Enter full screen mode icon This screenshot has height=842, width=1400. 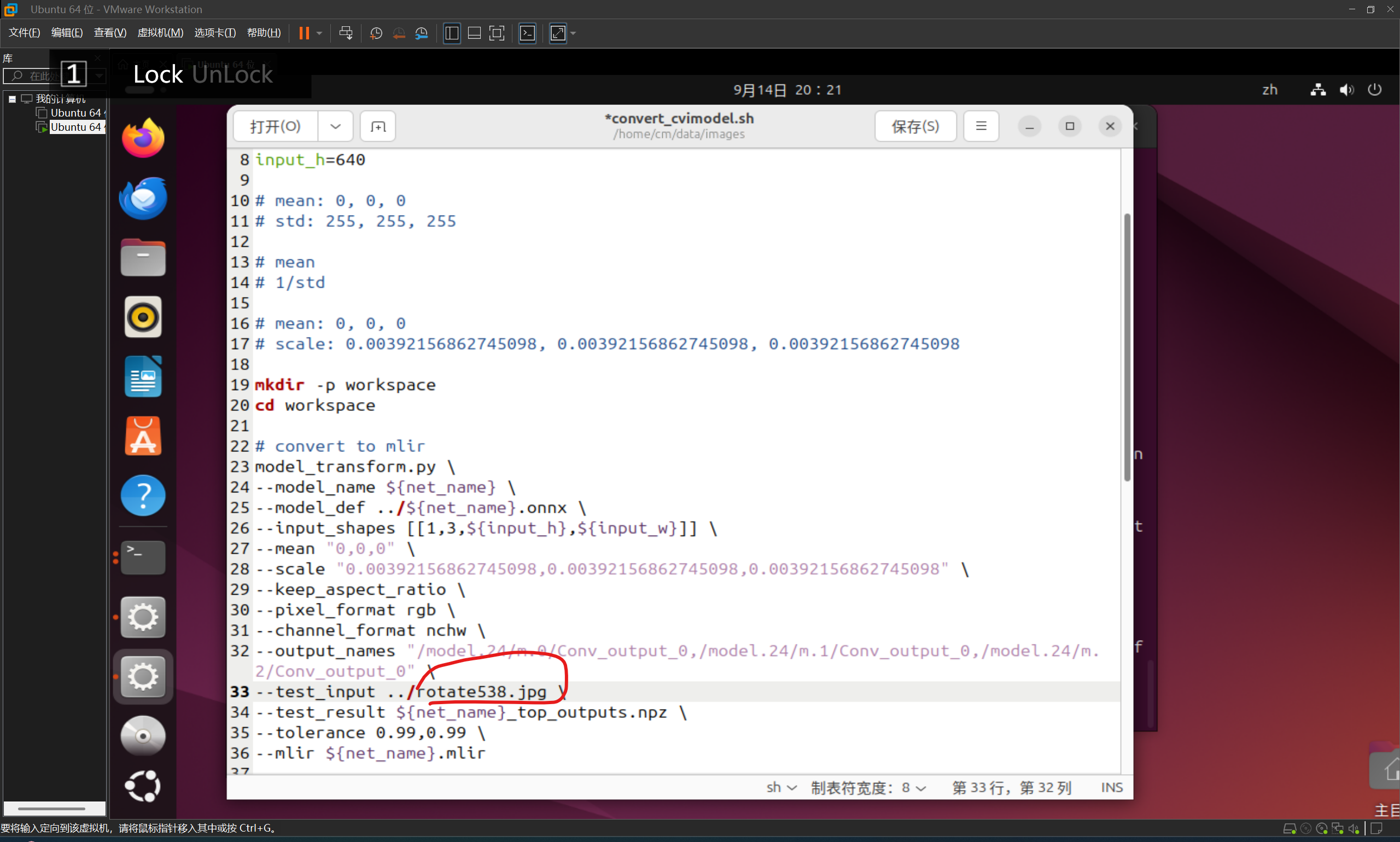point(497,33)
